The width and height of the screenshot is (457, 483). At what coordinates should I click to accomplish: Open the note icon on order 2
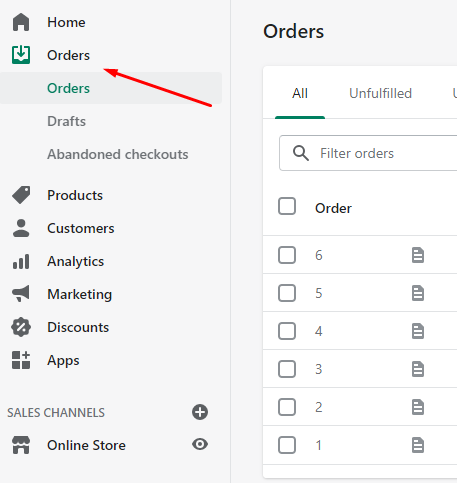pos(418,407)
